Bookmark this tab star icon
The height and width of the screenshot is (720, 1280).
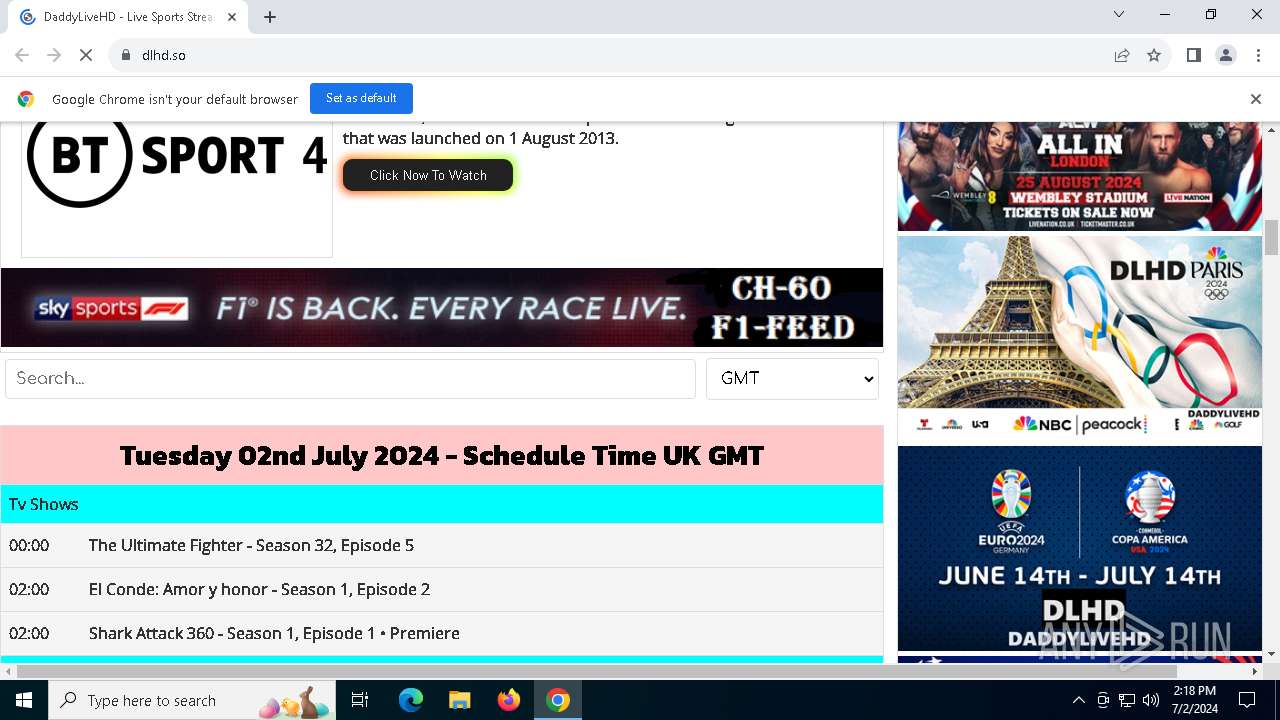(x=1154, y=55)
